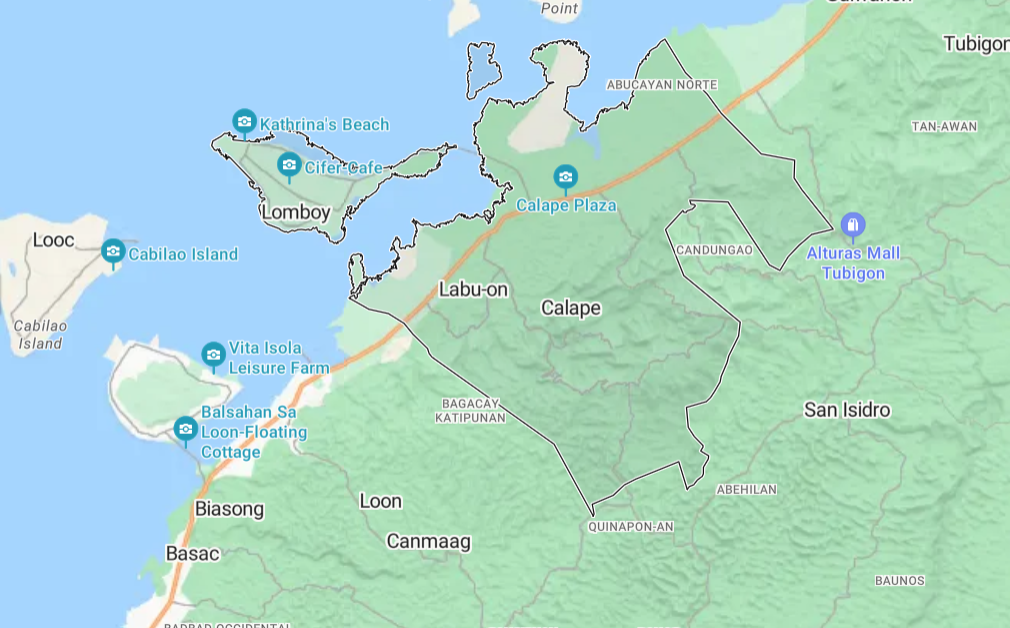1010x628 pixels.
Task: Select the Loon municipality label
Action: click(380, 501)
